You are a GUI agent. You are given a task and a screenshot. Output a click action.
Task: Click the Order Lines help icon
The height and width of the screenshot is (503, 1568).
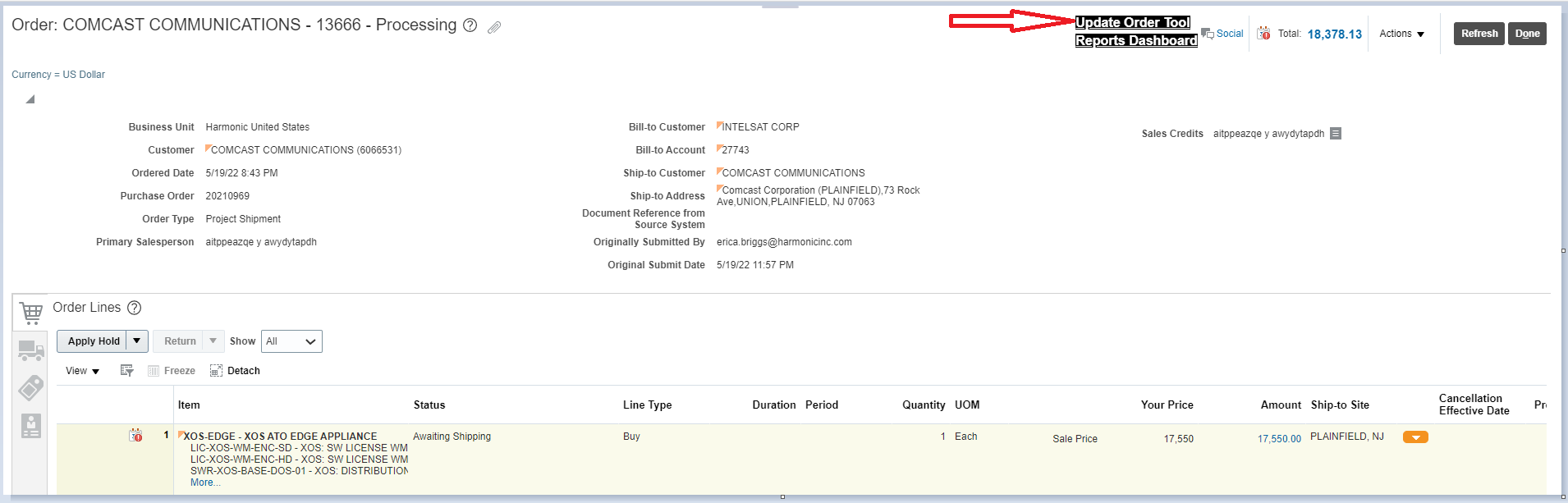pos(135,308)
